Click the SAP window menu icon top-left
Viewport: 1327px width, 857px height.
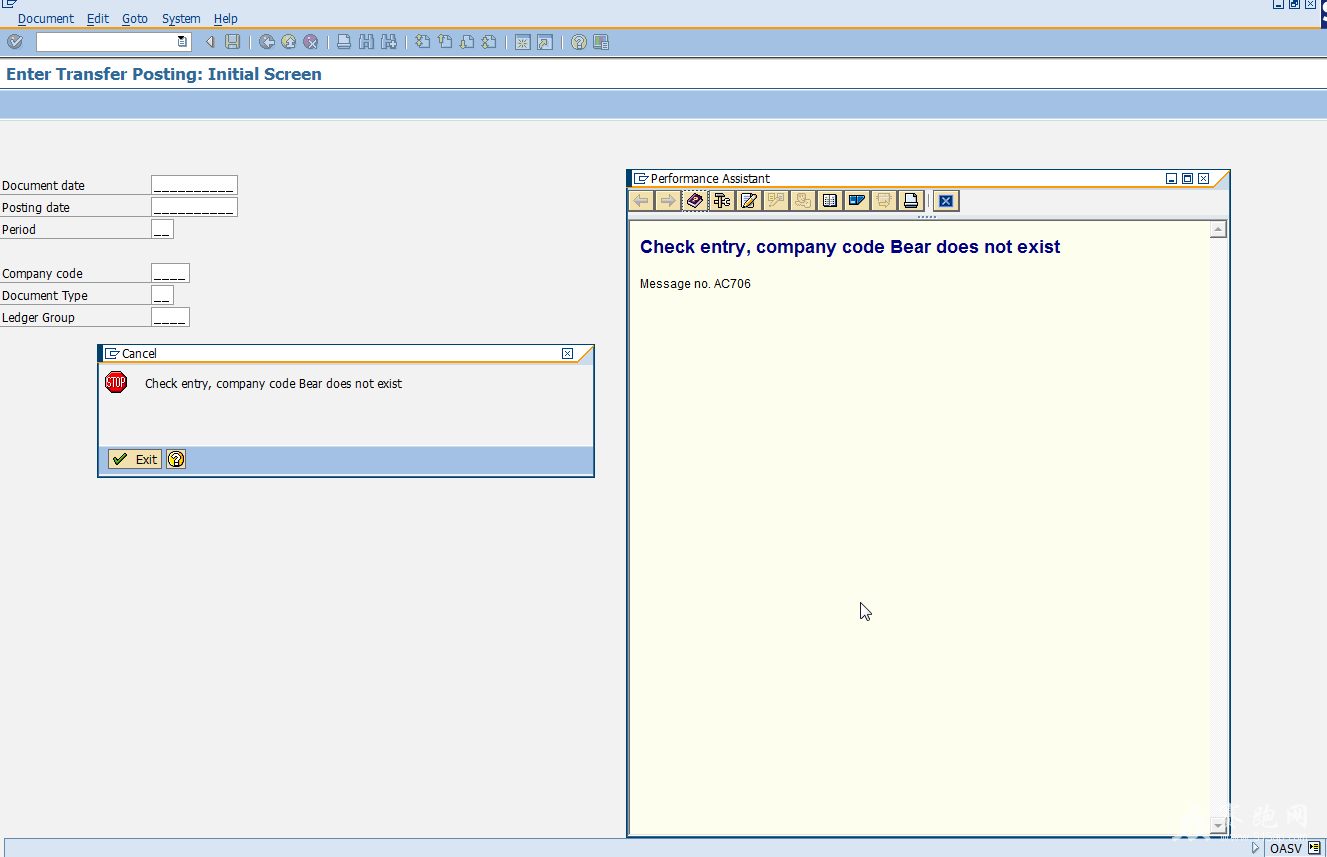9,4
